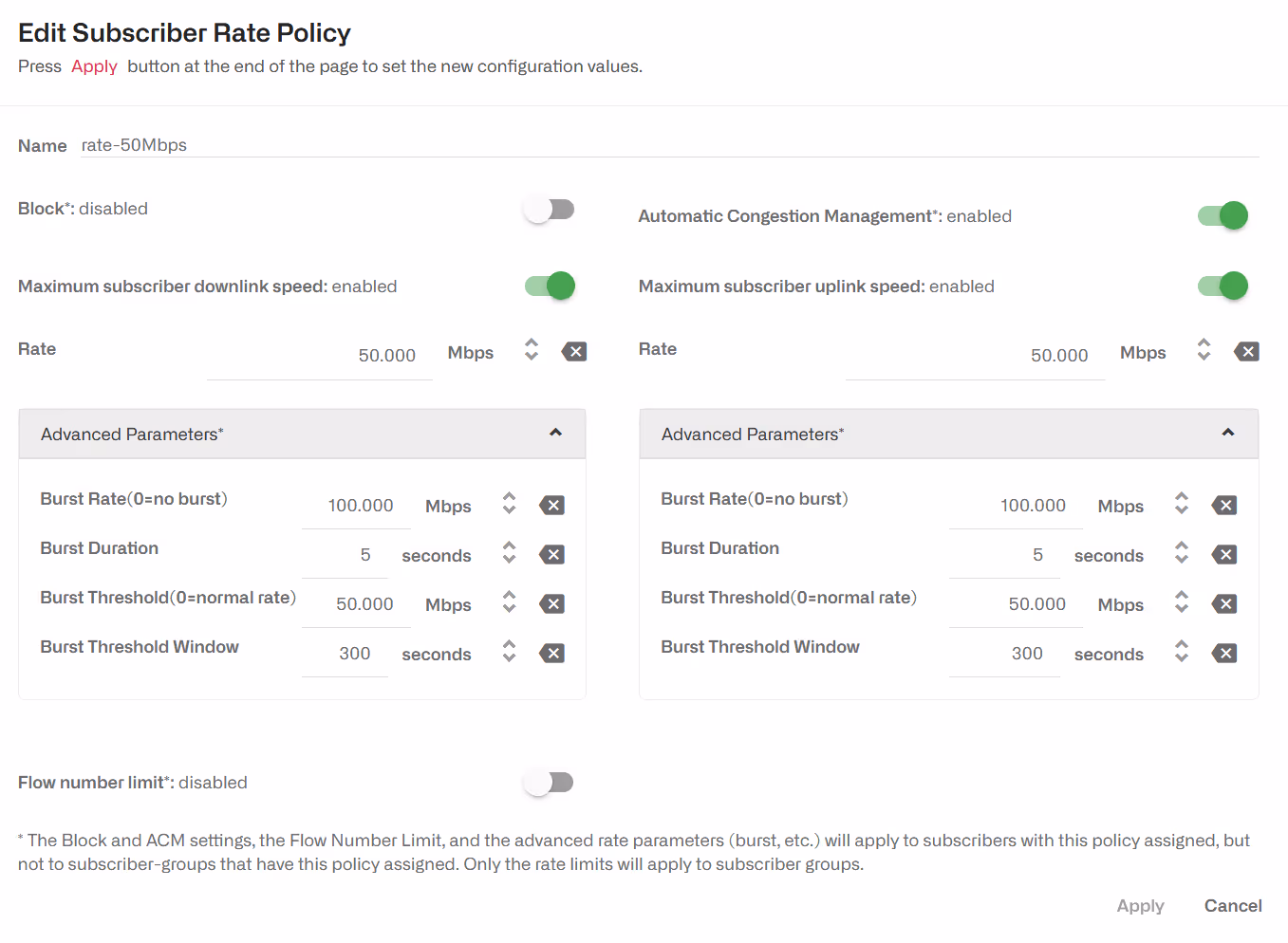Screen dimensions: 1288x943
Task: Collapse the downlink Advanced Parameters panel
Action: [555, 434]
